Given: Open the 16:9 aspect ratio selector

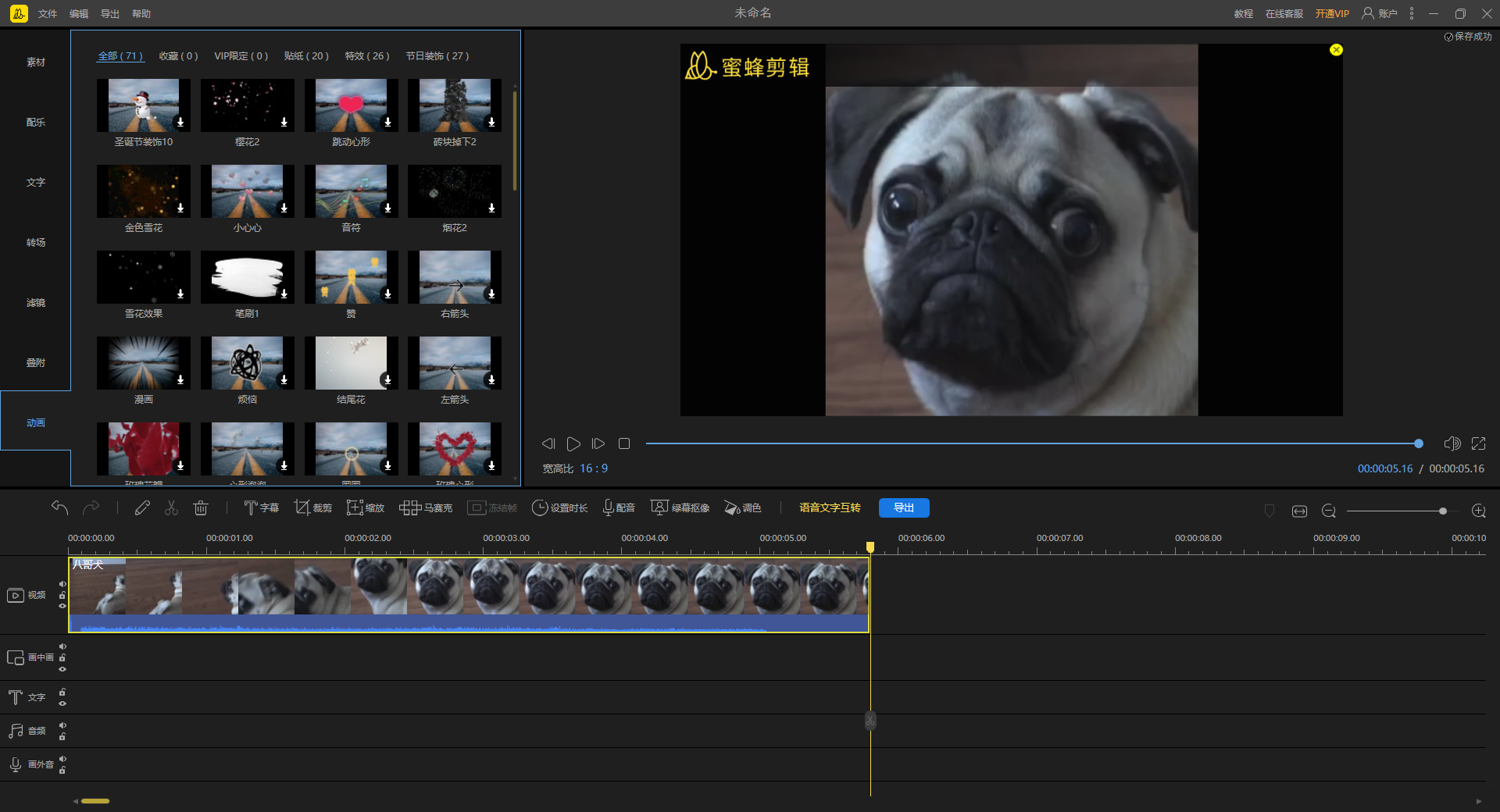Looking at the screenshot, I should [593, 468].
